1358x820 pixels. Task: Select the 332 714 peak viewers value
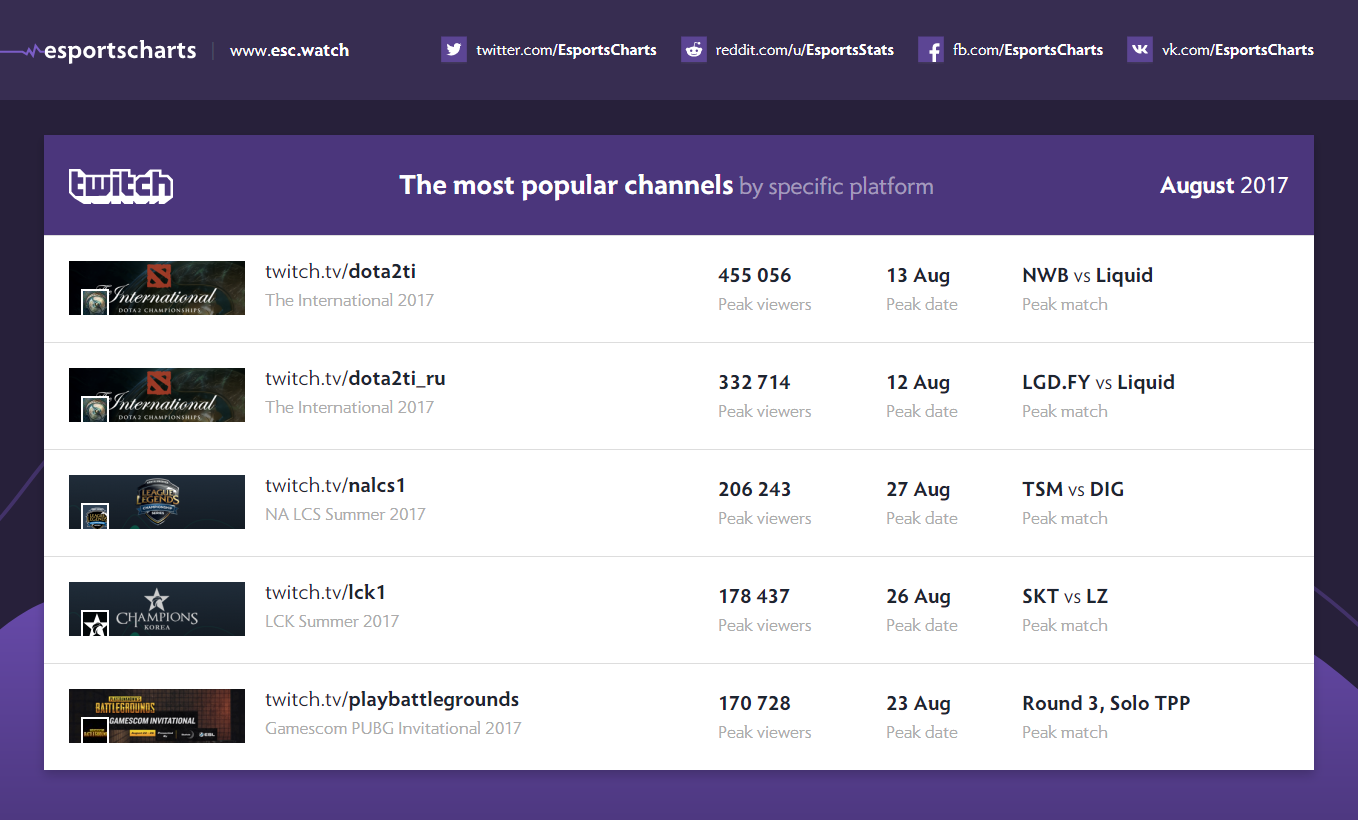point(754,382)
